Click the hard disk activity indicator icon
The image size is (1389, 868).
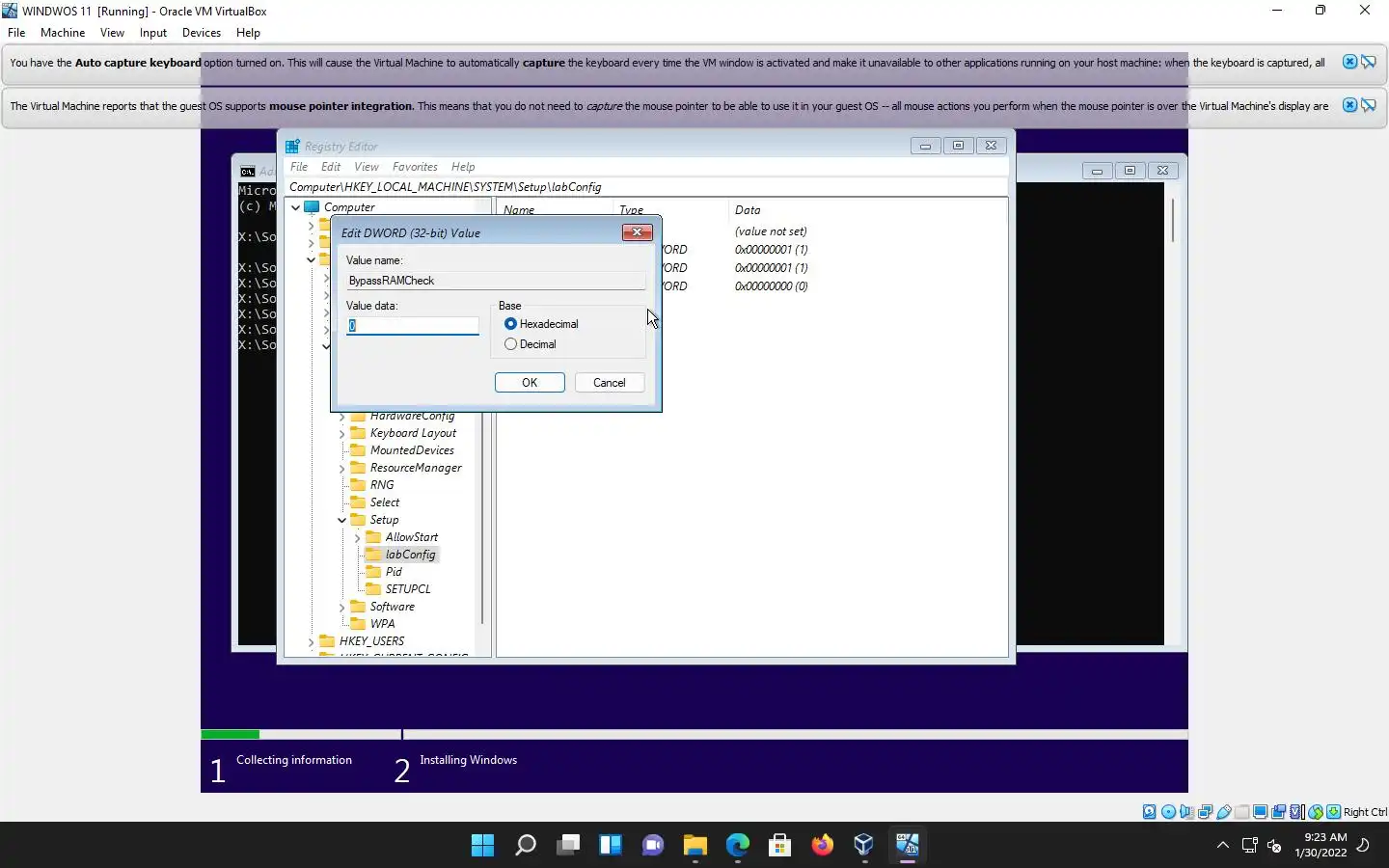[1150, 812]
